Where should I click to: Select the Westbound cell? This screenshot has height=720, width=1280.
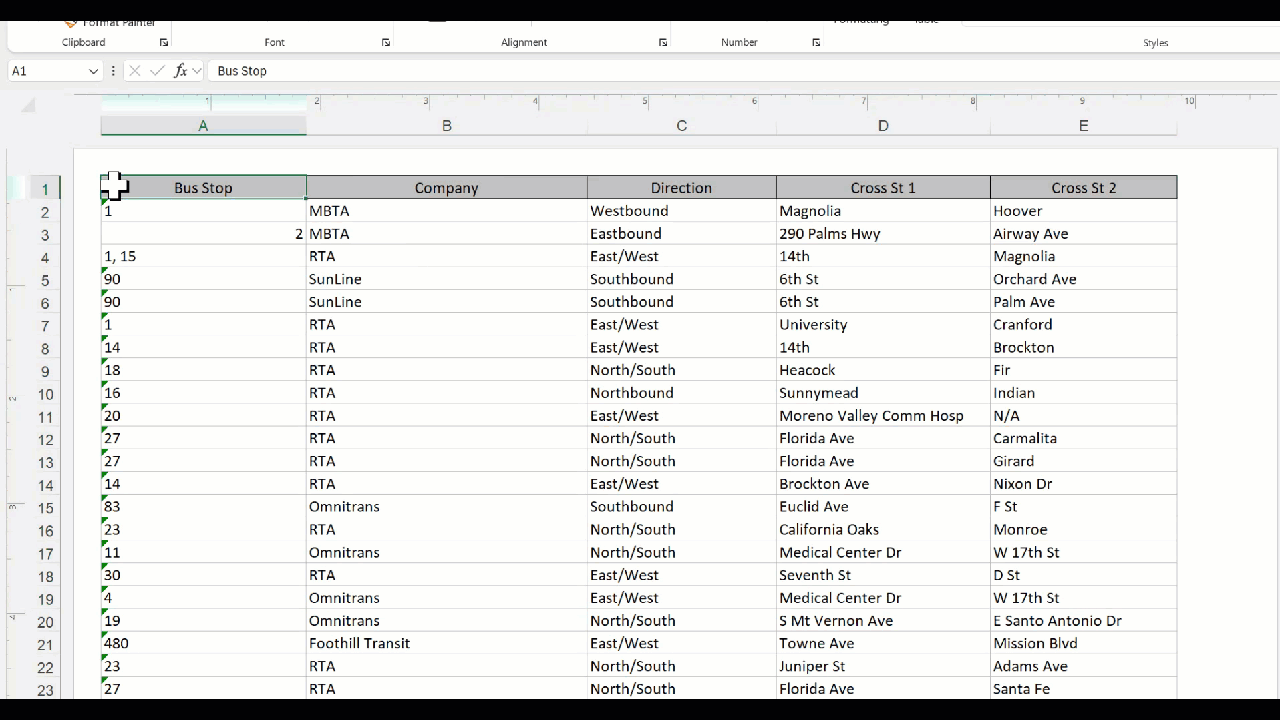(681, 211)
